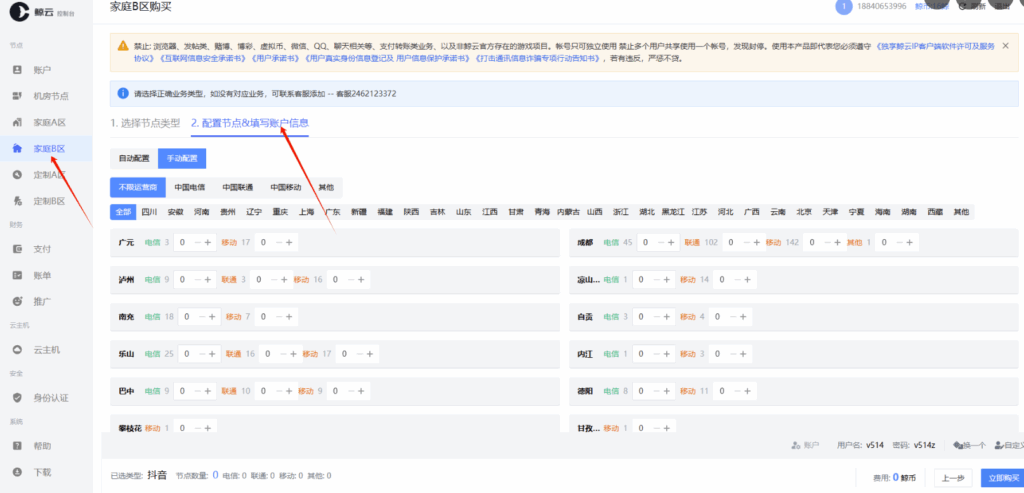This screenshot has height=493, width=1024.
Task: Click the 刷新 refresh icon
Action: (x=962, y=7)
